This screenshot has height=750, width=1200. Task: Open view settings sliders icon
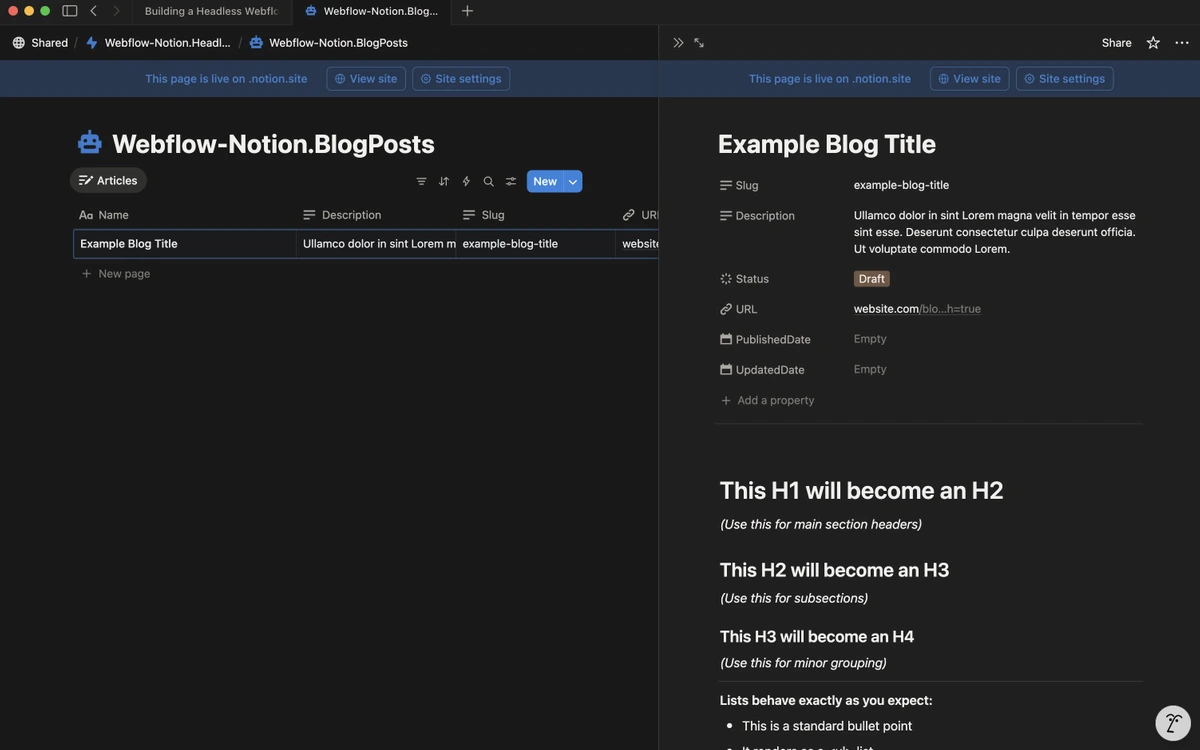[511, 181]
